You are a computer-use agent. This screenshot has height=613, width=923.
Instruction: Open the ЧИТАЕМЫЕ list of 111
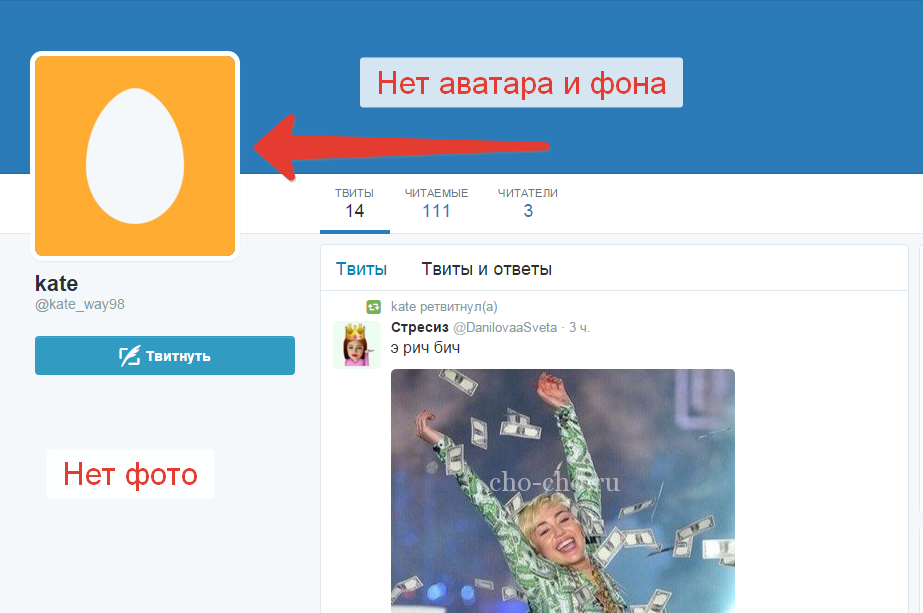pyautogui.click(x=436, y=203)
